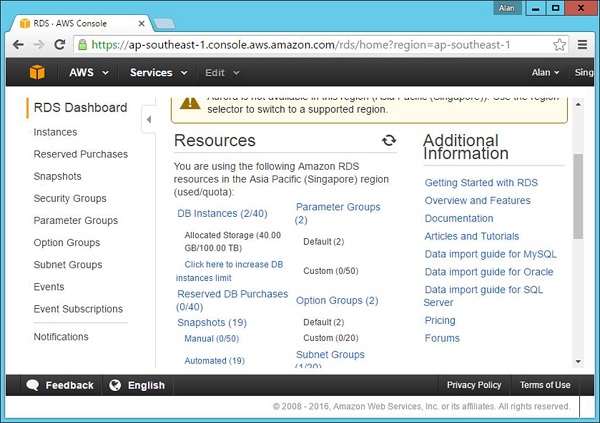
Task: Open the Services dropdown menu
Action: (x=158, y=72)
